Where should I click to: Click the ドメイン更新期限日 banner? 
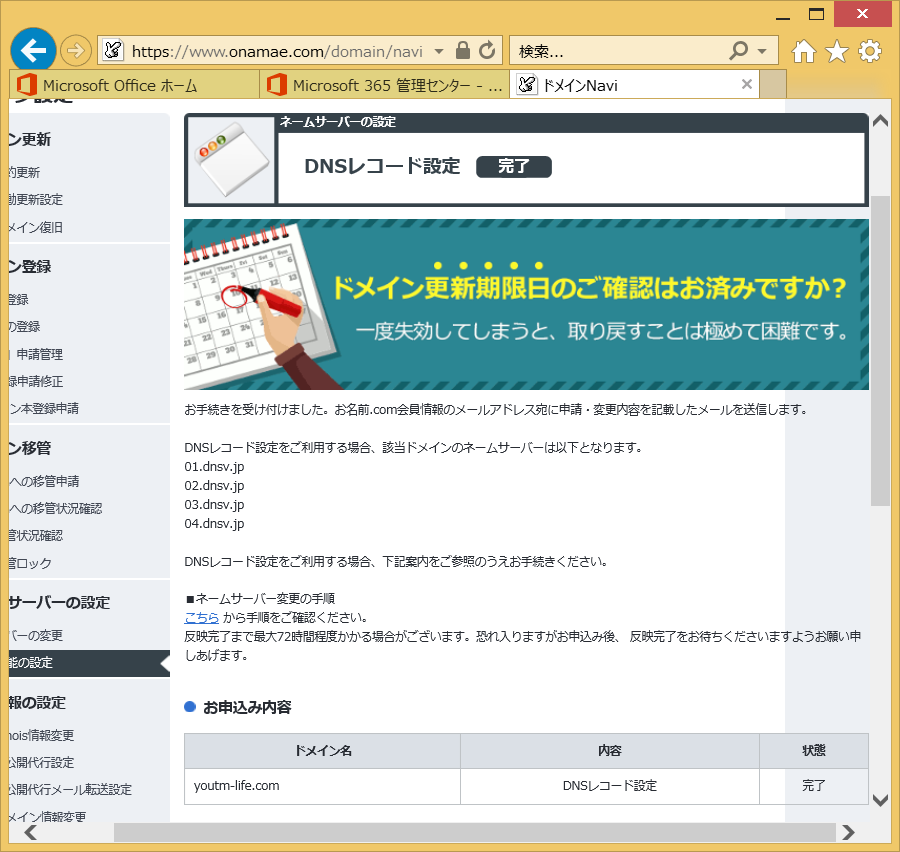tap(526, 304)
